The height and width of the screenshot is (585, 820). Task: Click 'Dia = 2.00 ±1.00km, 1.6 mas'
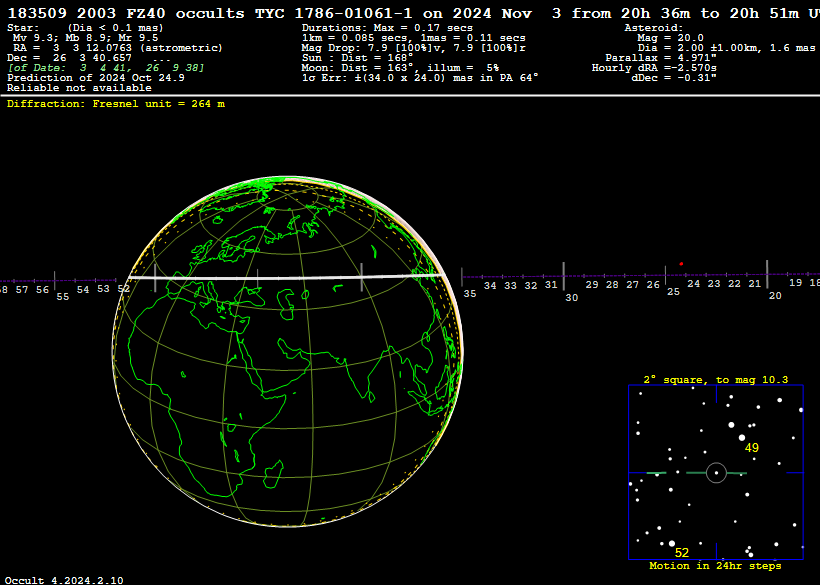[x=726, y=48]
